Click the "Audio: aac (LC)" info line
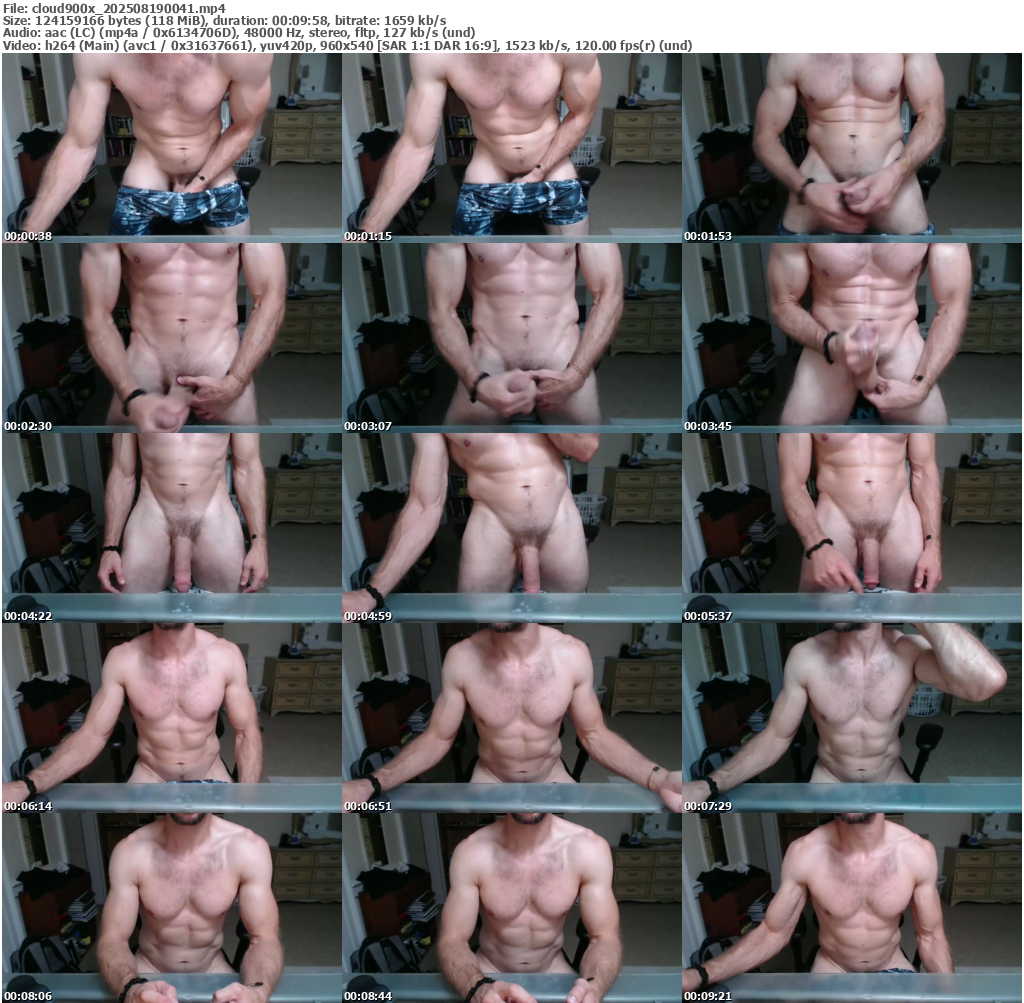Screen dimensions: 1024x1003 click(238, 33)
